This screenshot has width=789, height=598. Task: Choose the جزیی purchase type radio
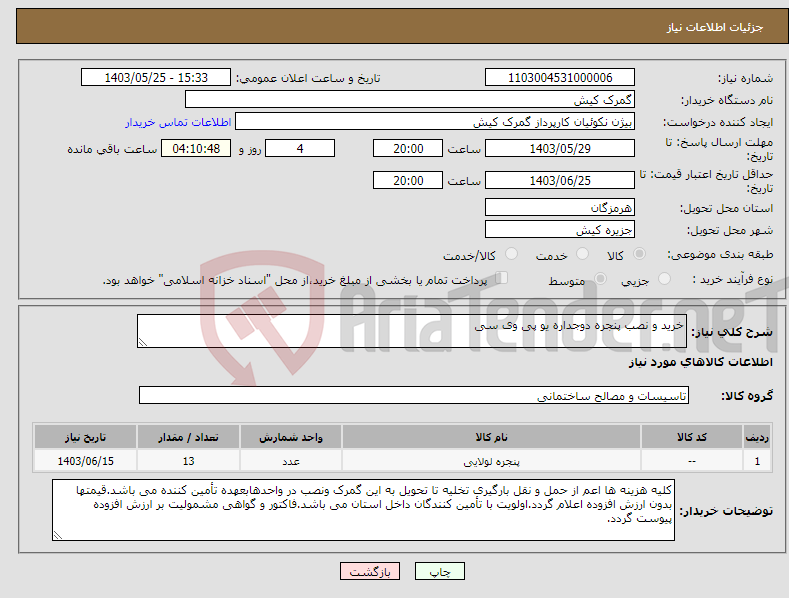coord(664,278)
